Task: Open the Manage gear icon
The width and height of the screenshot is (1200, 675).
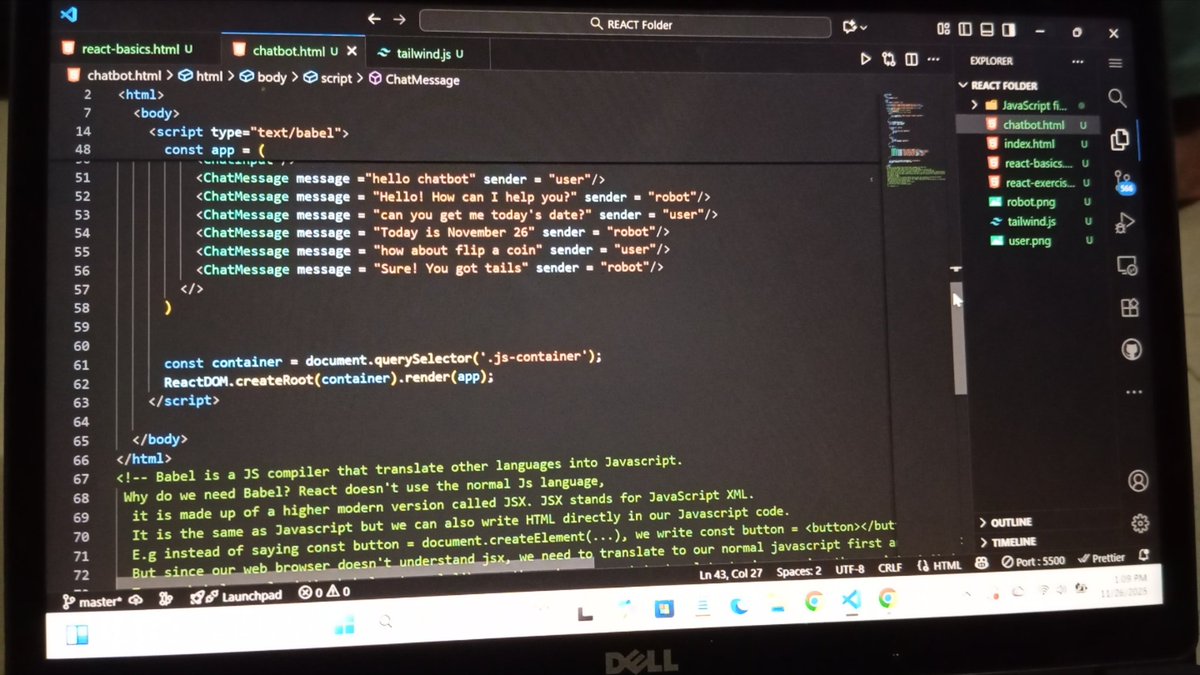Action: 1140,524
